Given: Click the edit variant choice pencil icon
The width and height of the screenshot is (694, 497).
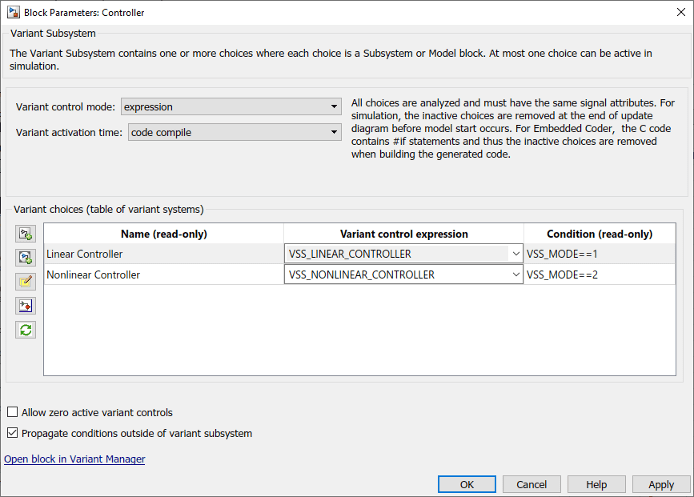Looking at the screenshot, I should (x=25, y=282).
